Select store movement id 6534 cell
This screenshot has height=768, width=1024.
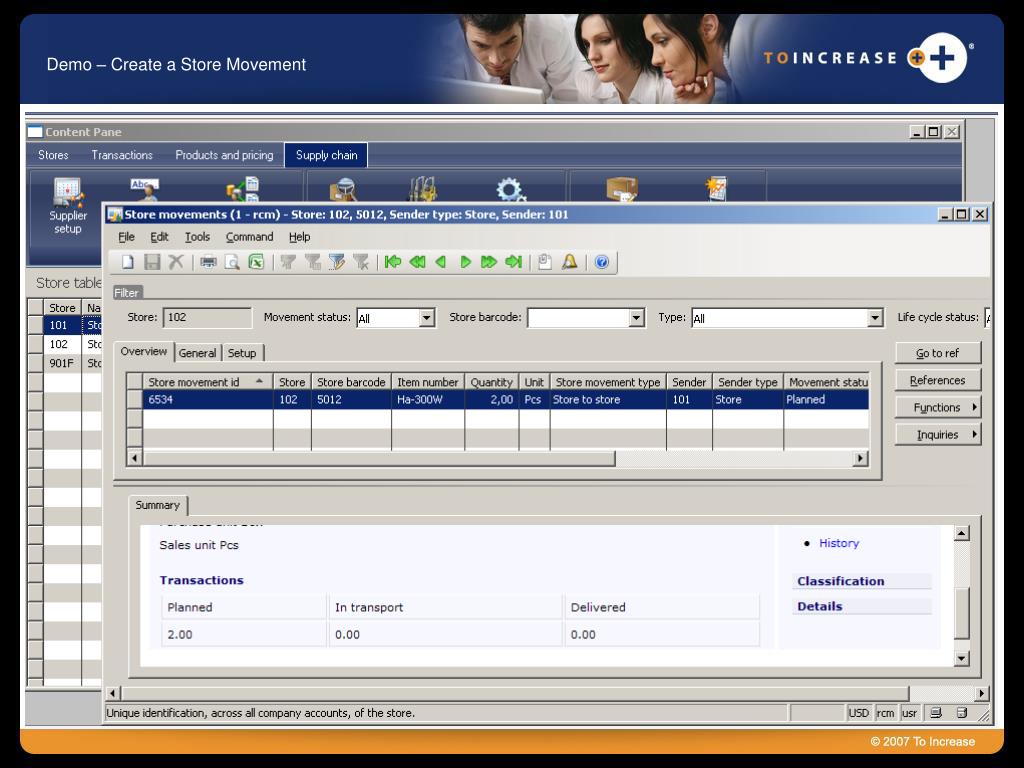(208, 400)
